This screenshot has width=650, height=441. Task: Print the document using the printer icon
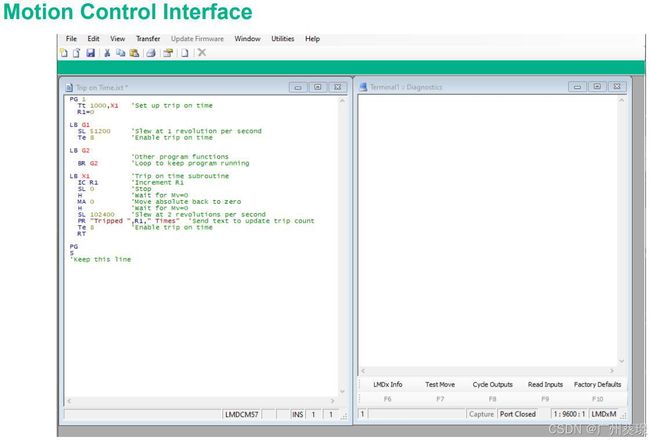click(x=151, y=53)
